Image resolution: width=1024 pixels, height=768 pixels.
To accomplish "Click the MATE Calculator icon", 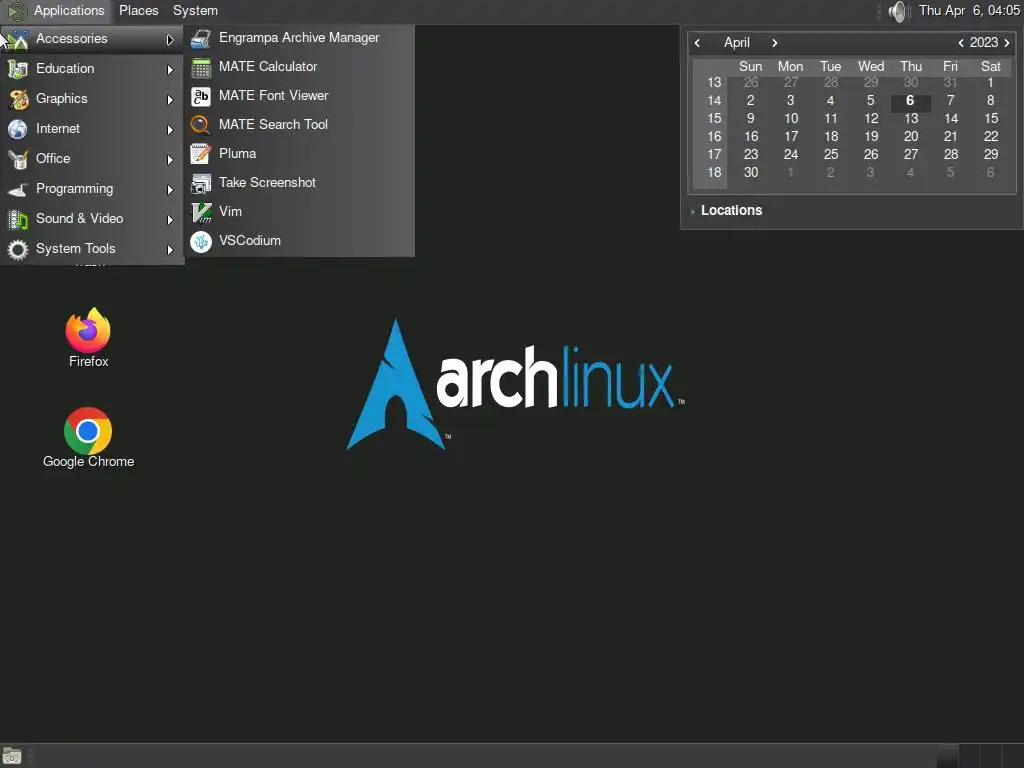I will point(200,67).
